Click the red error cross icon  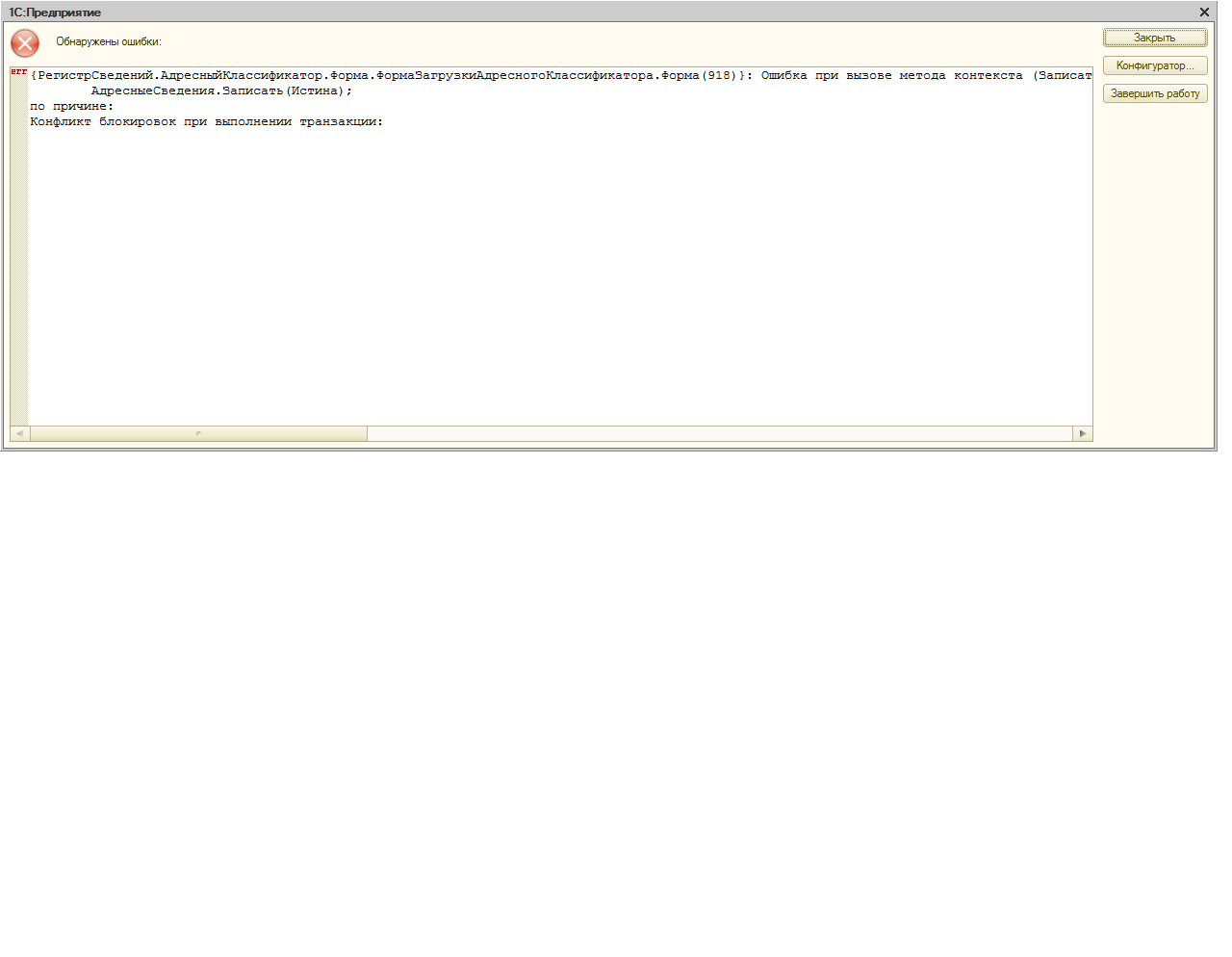[25, 42]
